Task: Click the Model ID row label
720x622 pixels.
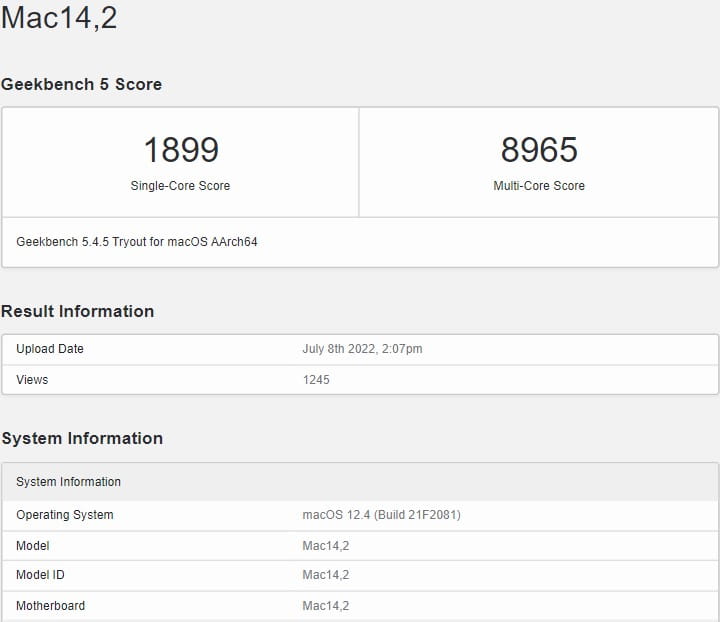Action: coord(40,575)
